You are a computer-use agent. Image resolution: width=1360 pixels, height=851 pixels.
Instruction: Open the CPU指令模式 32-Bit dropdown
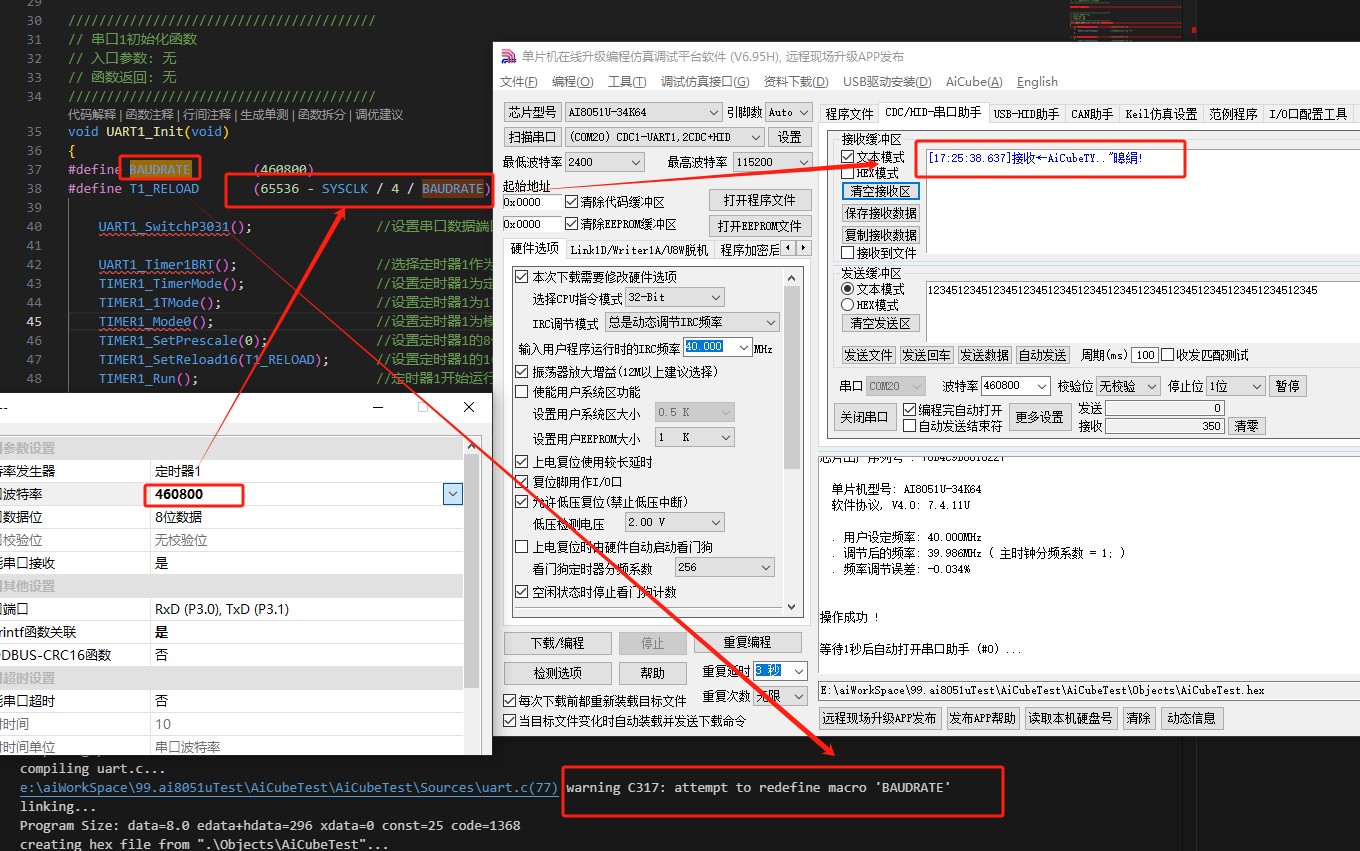coord(716,298)
